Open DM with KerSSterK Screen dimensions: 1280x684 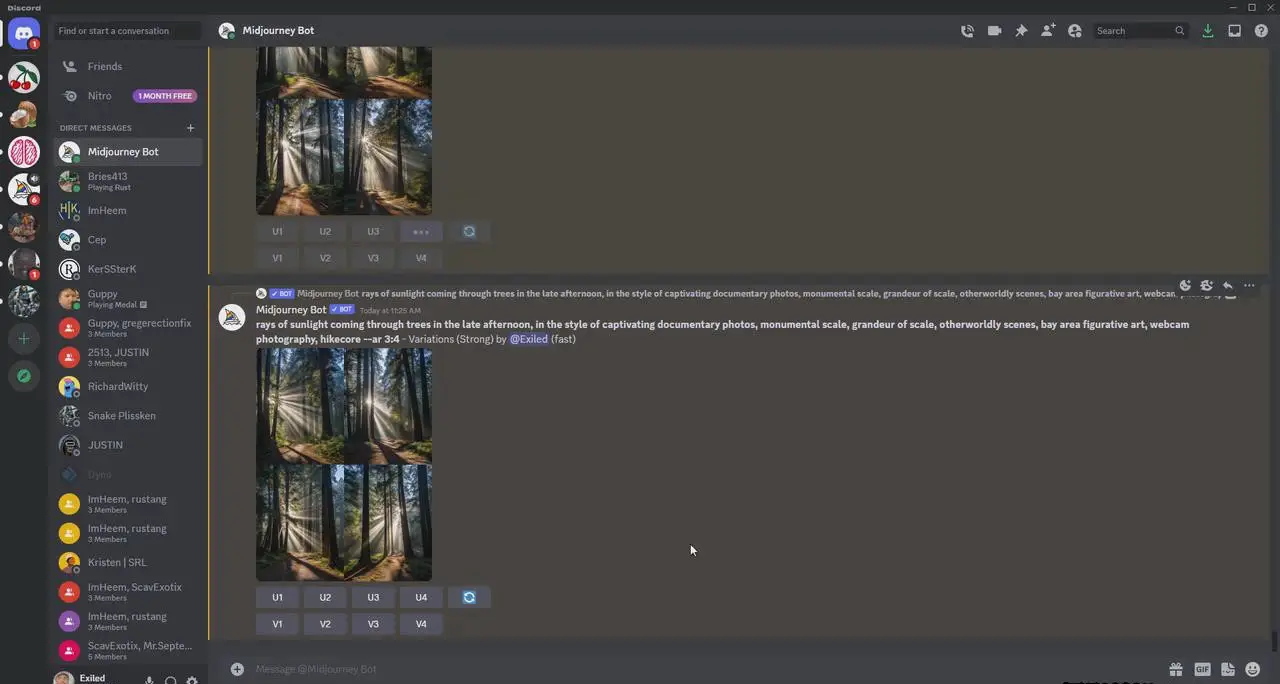point(129,269)
